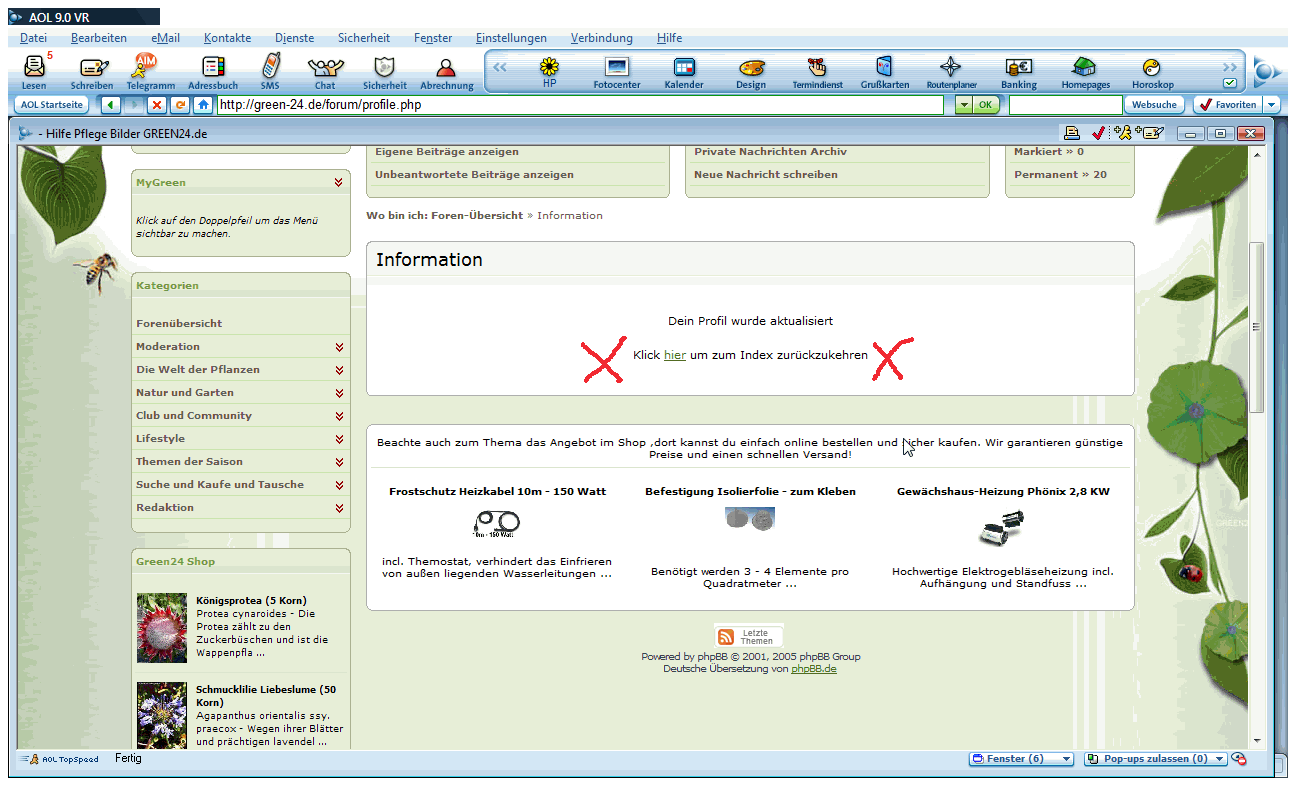Expand the Moderation category

point(339,347)
